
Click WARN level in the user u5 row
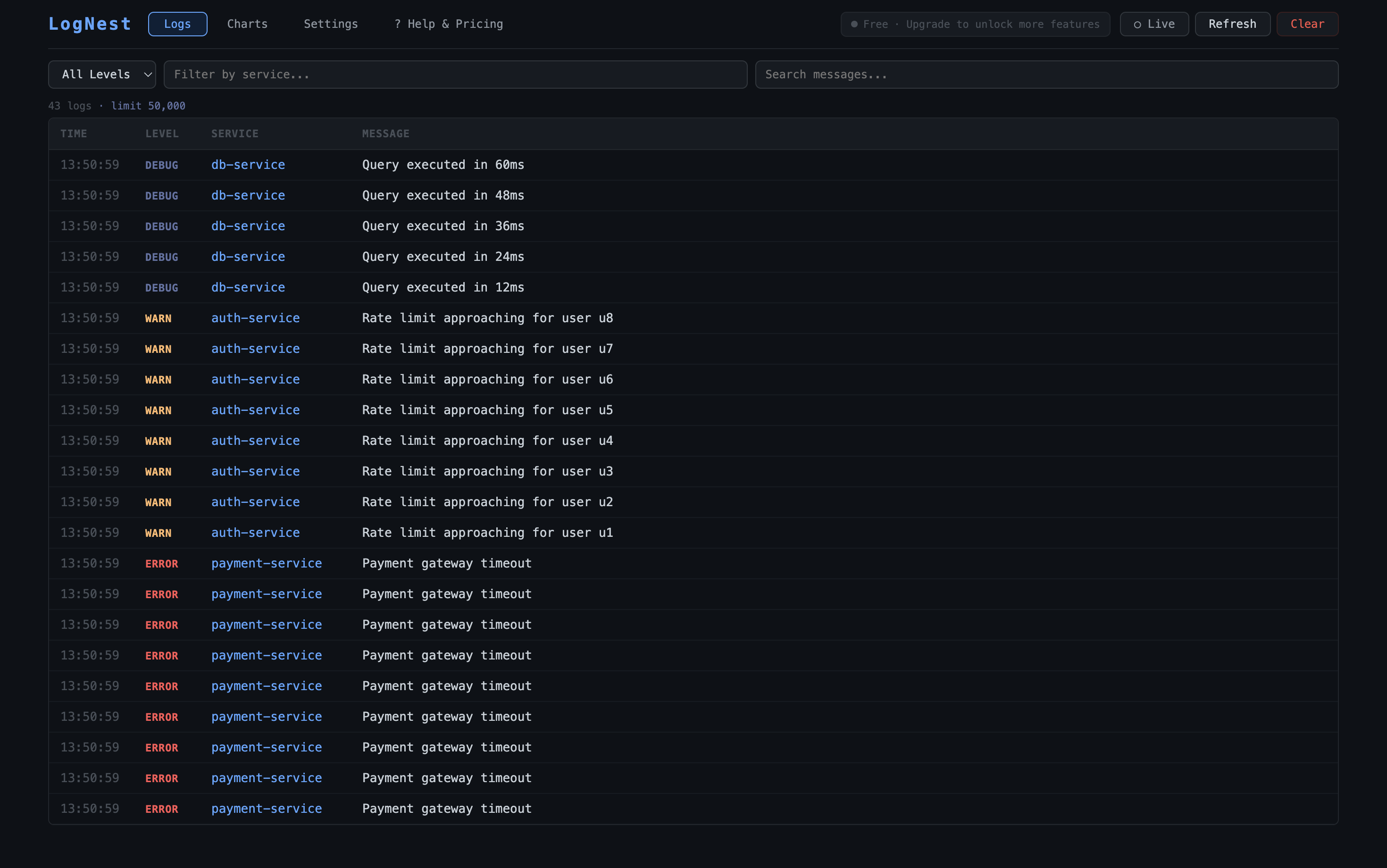159,410
